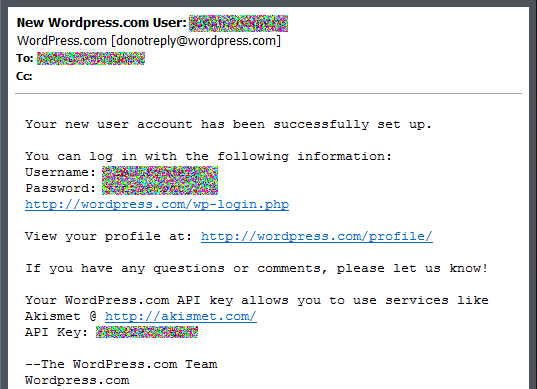Click the 'Password:' label in the message
This screenshot has height=389, width=537.
tap(60, 188)
